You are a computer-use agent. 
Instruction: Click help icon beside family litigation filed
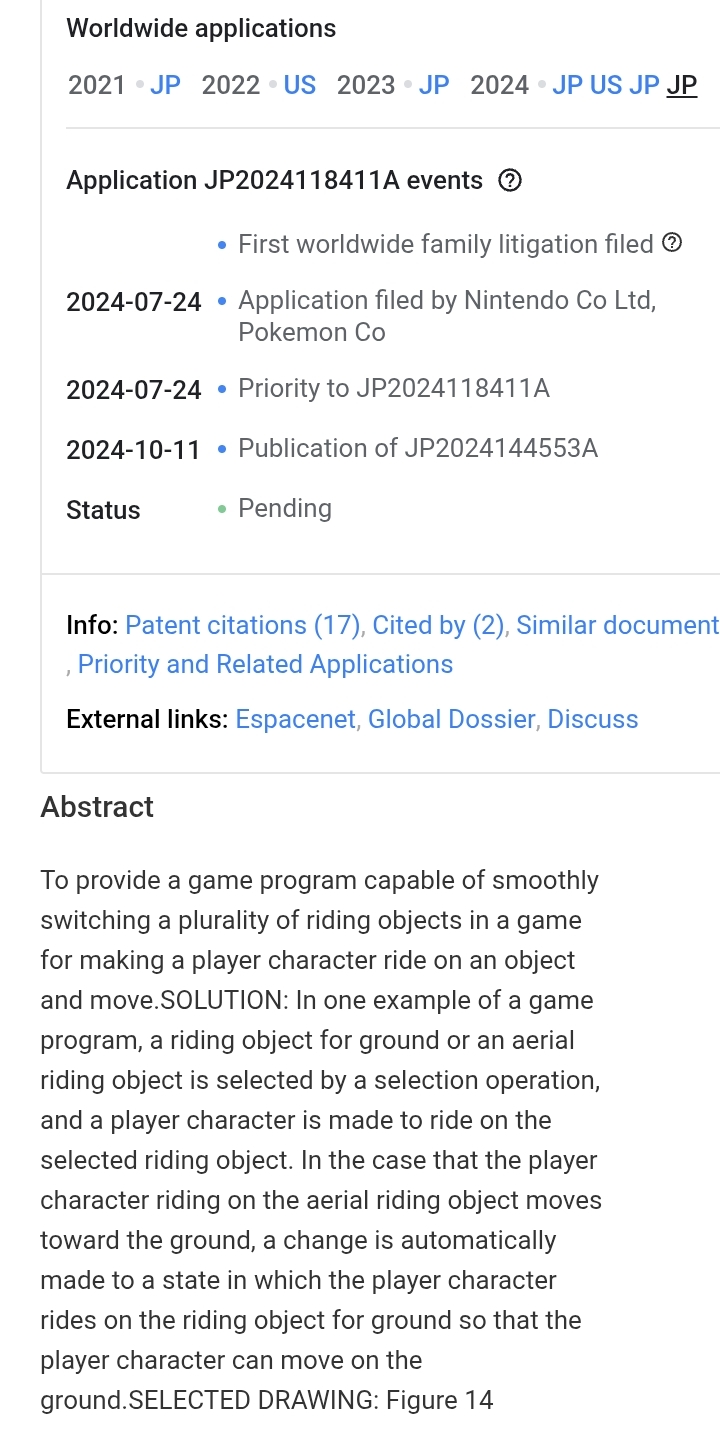673,243
